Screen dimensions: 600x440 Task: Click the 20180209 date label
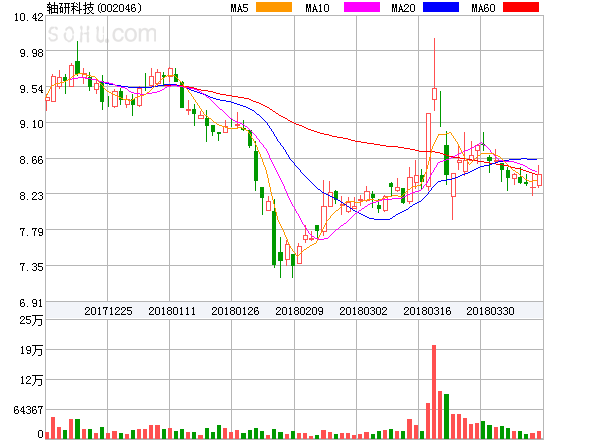[x=299, y=311]
